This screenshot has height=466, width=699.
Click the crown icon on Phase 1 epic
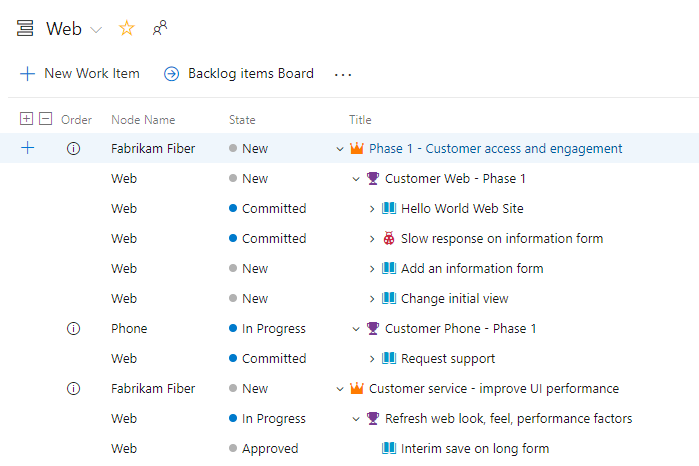pos(357,149)
